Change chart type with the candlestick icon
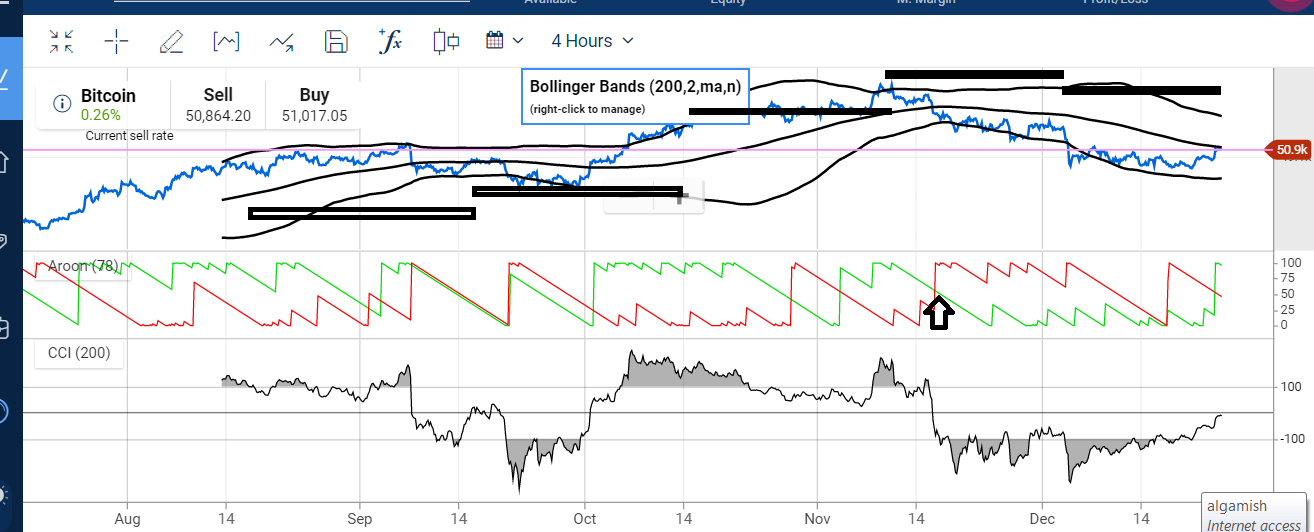Screen dimensions: 1314x532 pos(446,41)
